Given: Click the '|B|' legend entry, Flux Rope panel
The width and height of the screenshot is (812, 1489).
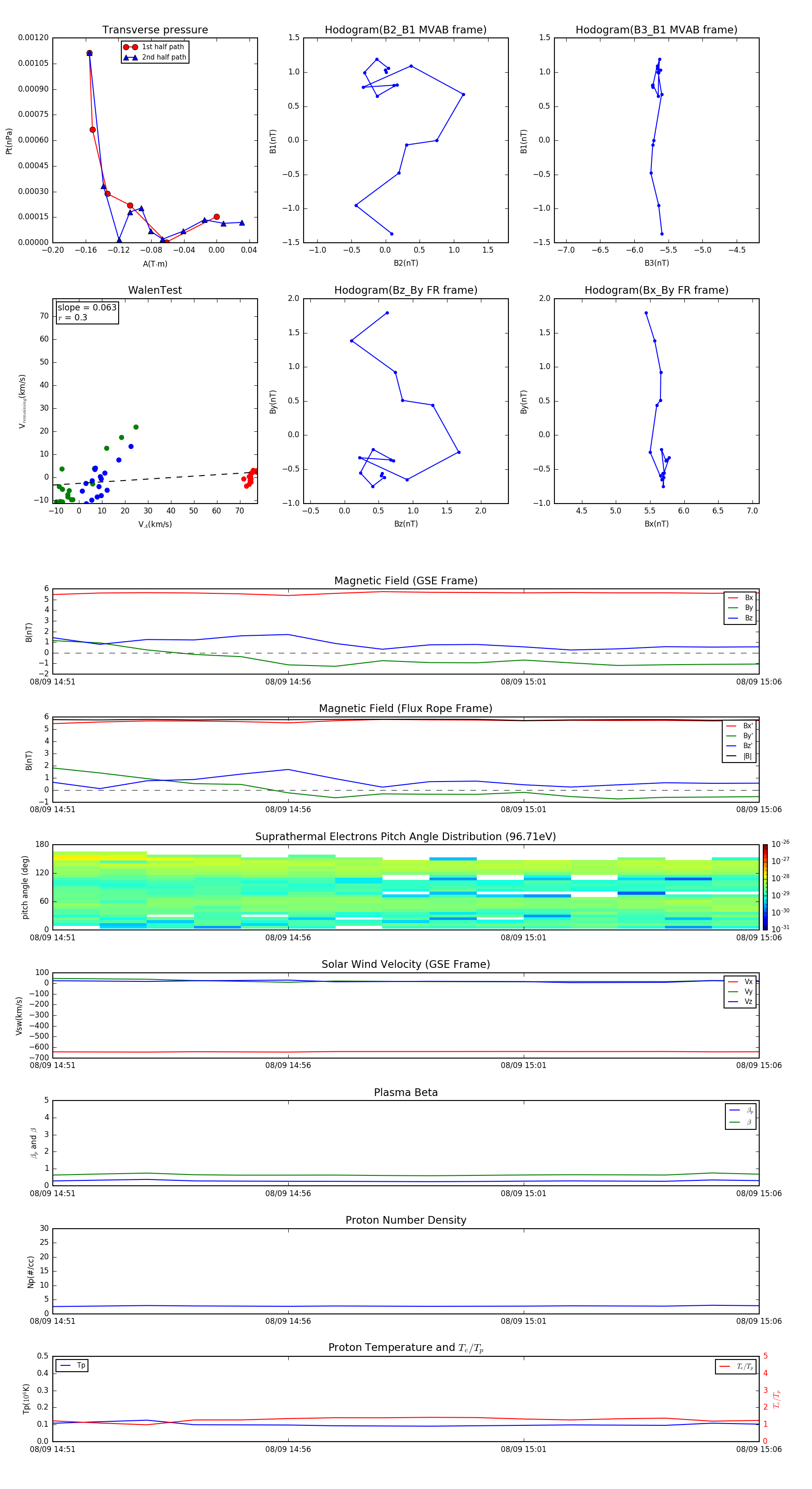Looking at the screenshot, I should coord(740,756).
